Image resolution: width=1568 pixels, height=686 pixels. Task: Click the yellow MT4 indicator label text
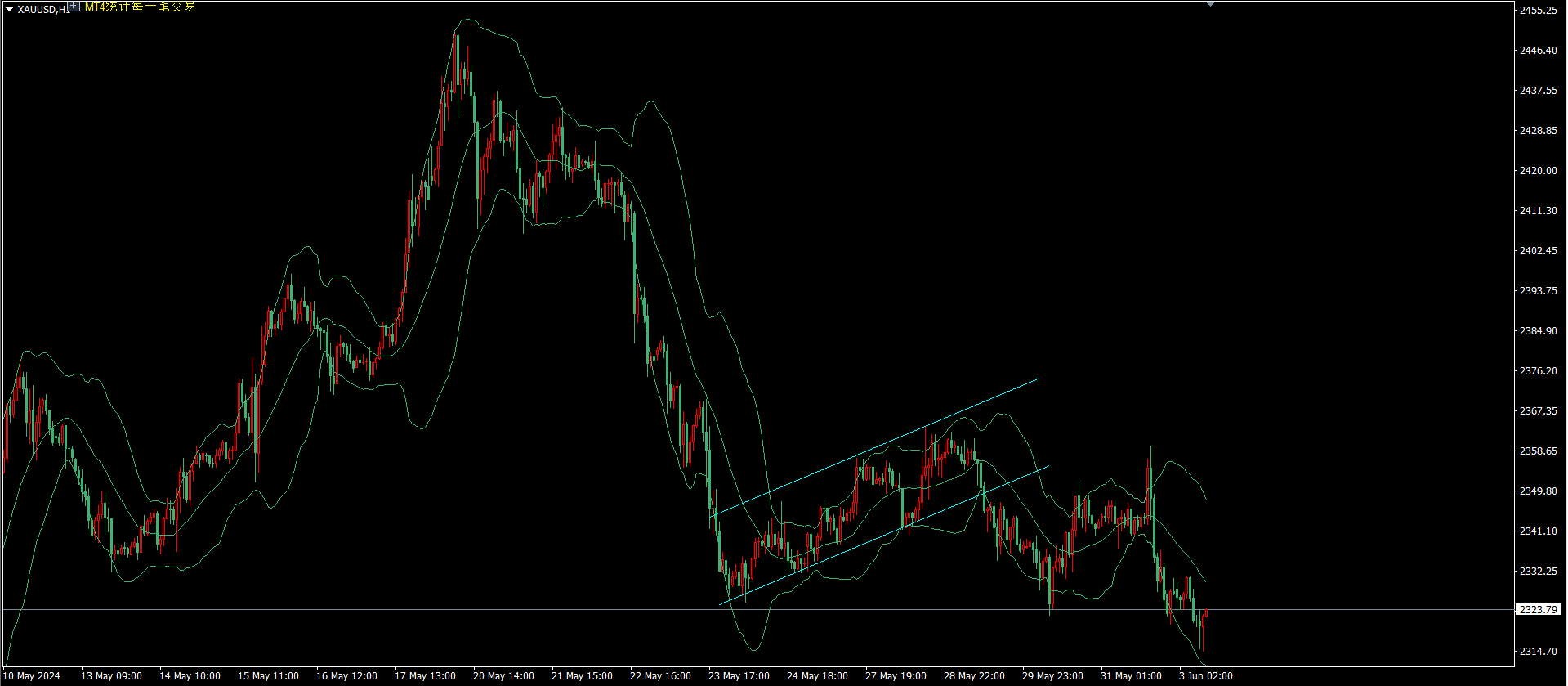click(140, 7)
